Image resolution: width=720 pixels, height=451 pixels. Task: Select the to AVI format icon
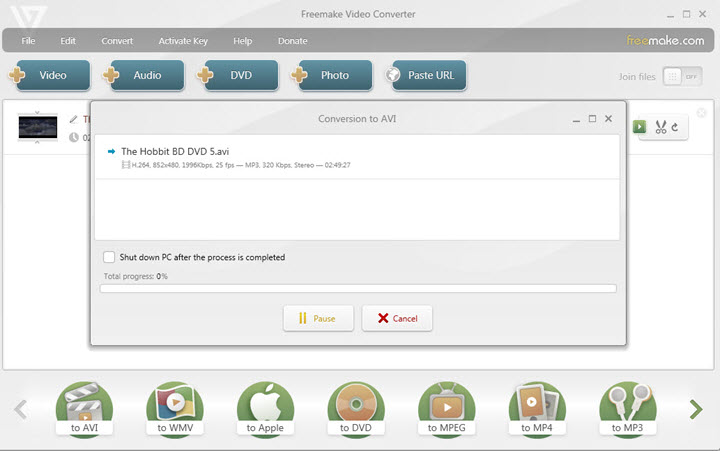(x=84, y=409)
